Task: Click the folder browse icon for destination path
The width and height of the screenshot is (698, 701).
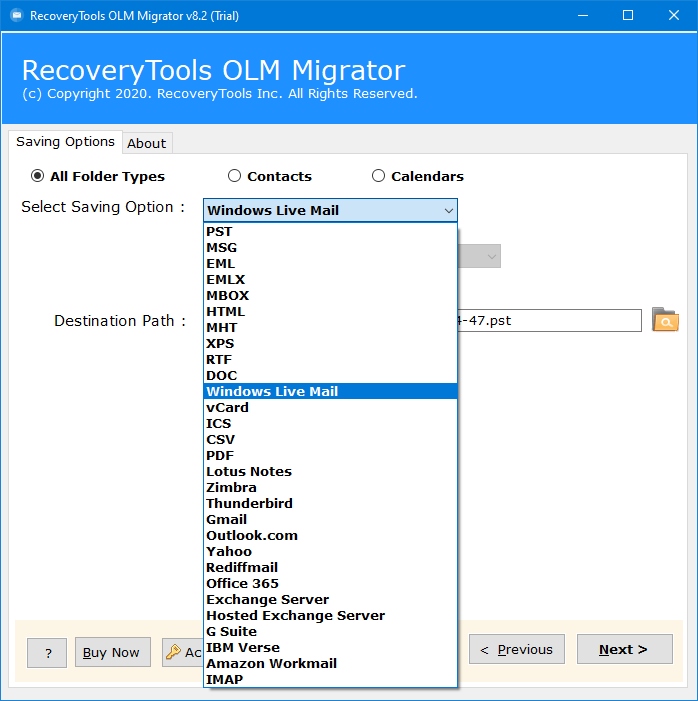Action: click(665, 320)
